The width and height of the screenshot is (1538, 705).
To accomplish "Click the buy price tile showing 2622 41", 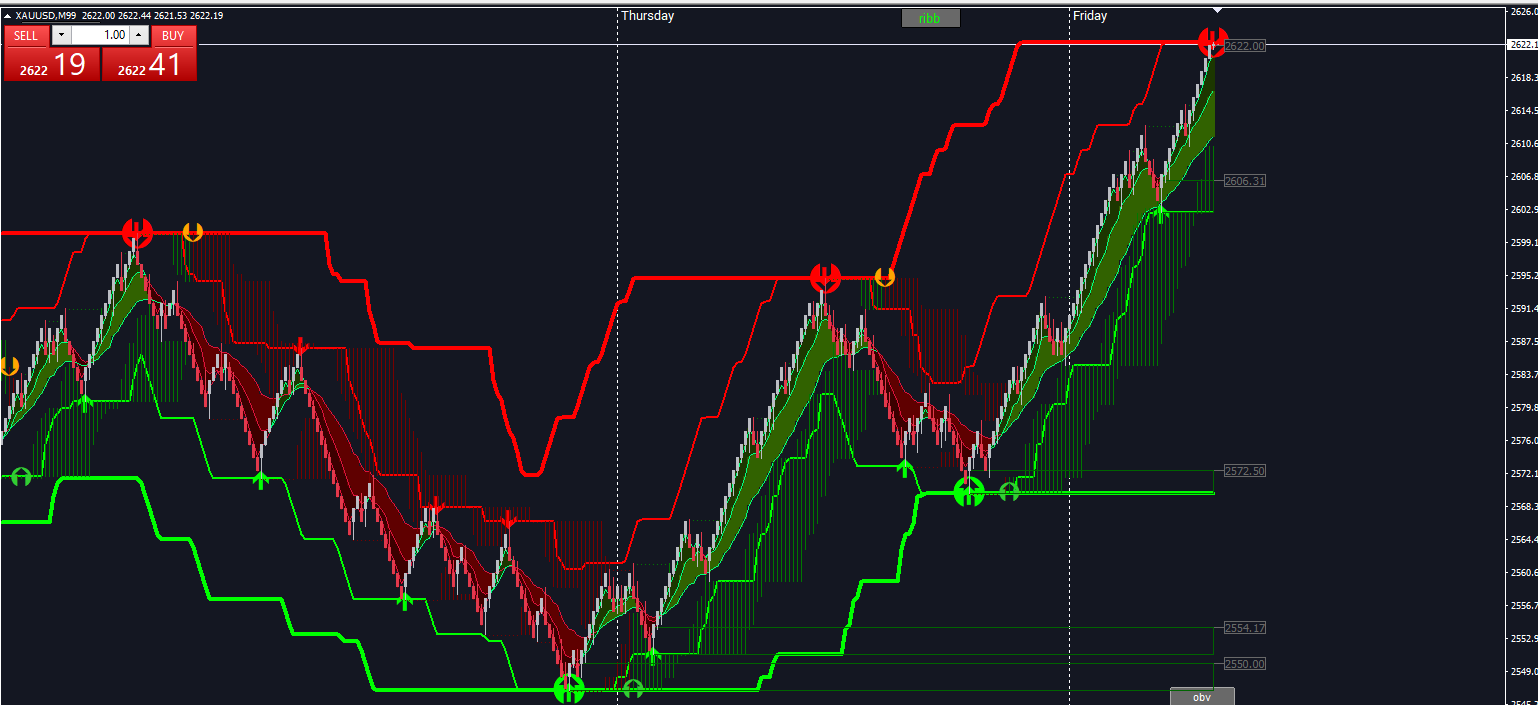I will pos(149,64).
